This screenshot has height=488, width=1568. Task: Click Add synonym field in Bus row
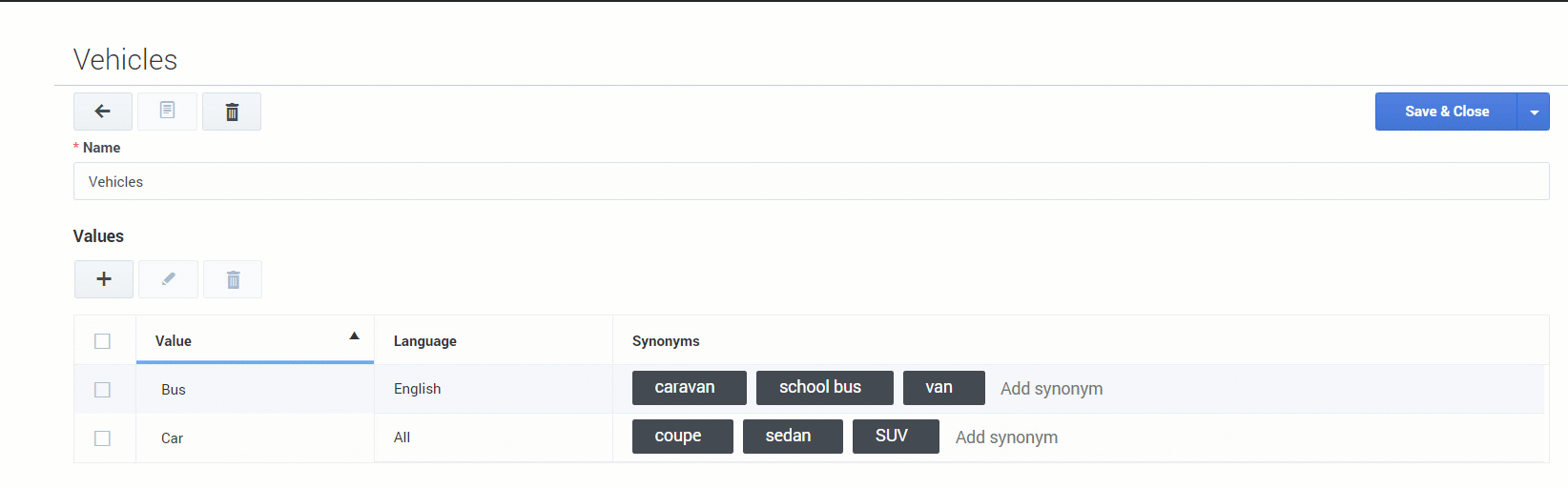(x=1051, y=389)
